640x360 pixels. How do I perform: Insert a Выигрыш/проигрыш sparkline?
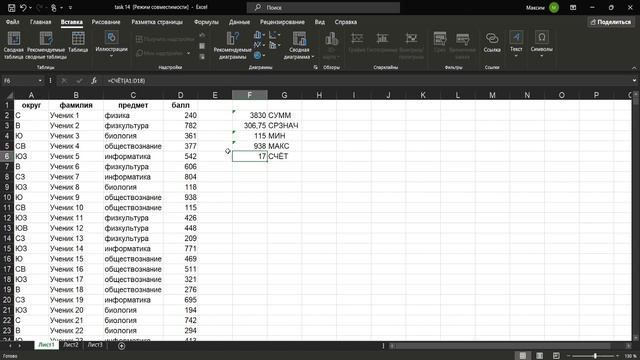411,46
